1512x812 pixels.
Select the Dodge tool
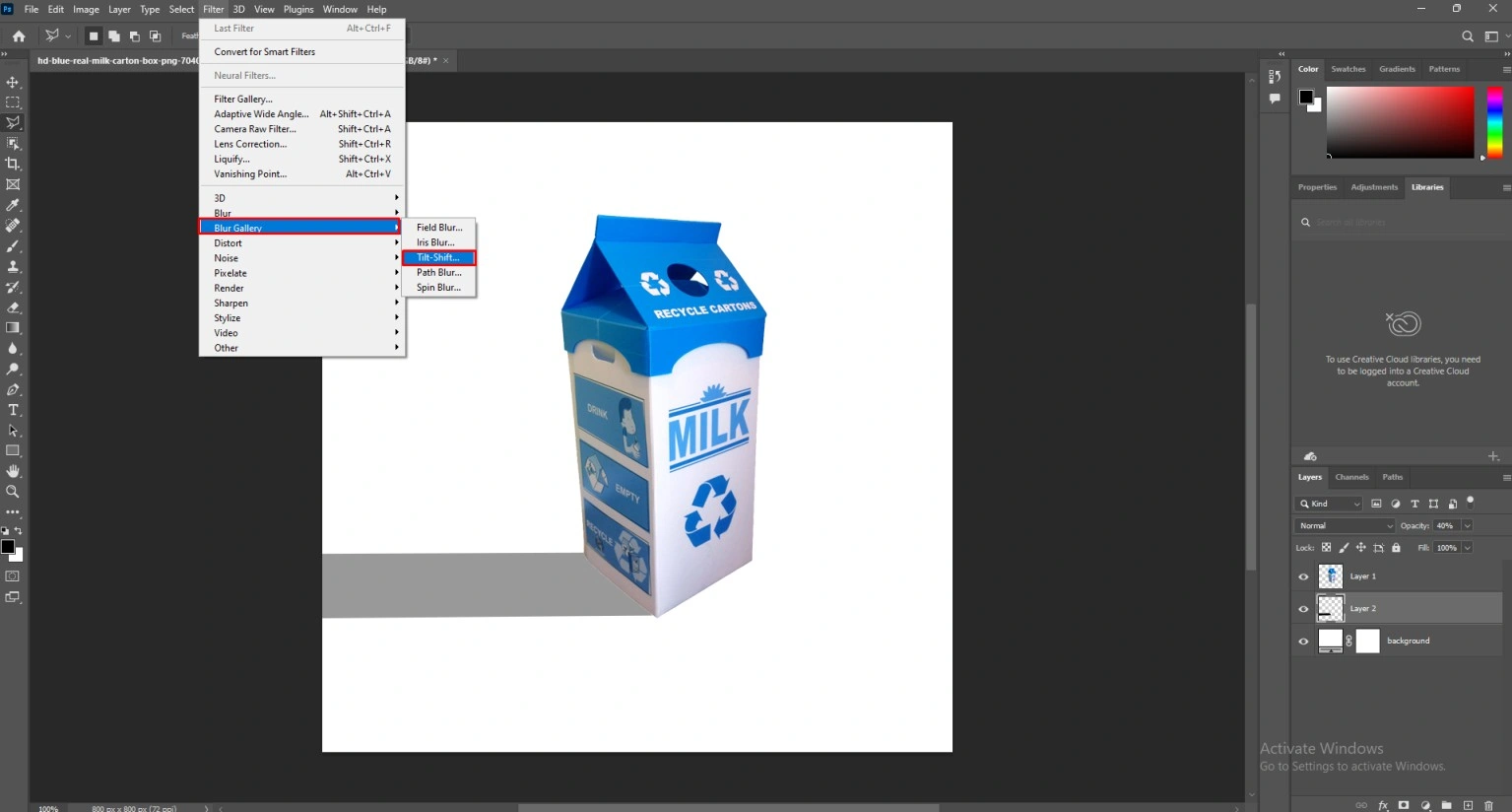click(x=13, y=369)
